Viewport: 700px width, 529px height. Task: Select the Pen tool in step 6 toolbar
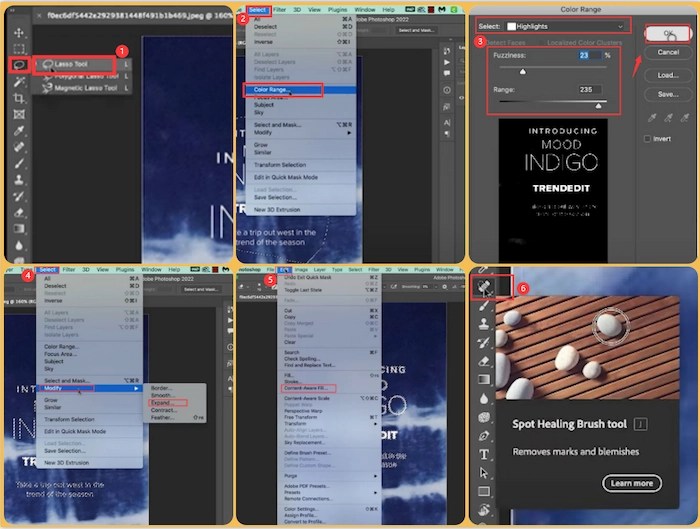click(x=484, y=436)
